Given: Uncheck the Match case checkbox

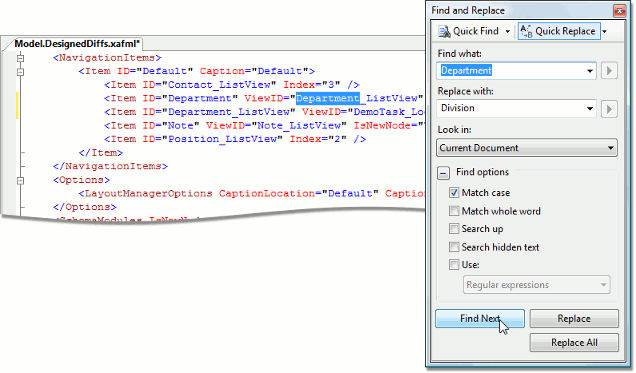Looking at the screenshot, I should pos(454,193).
